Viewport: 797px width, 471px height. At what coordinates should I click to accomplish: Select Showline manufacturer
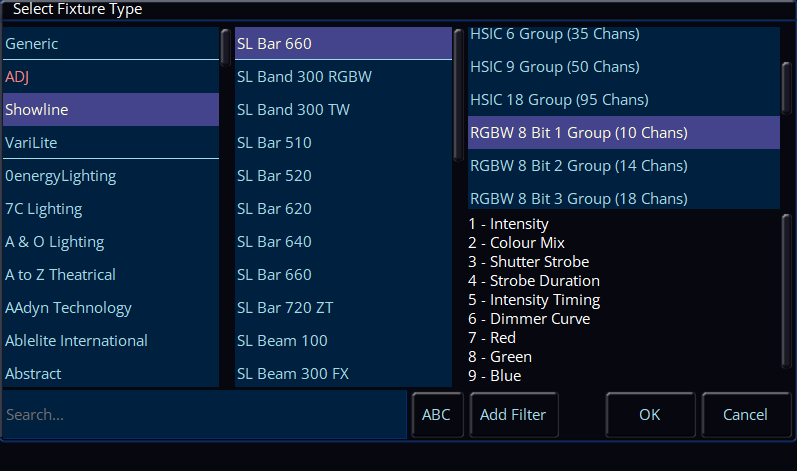(111, 110)
